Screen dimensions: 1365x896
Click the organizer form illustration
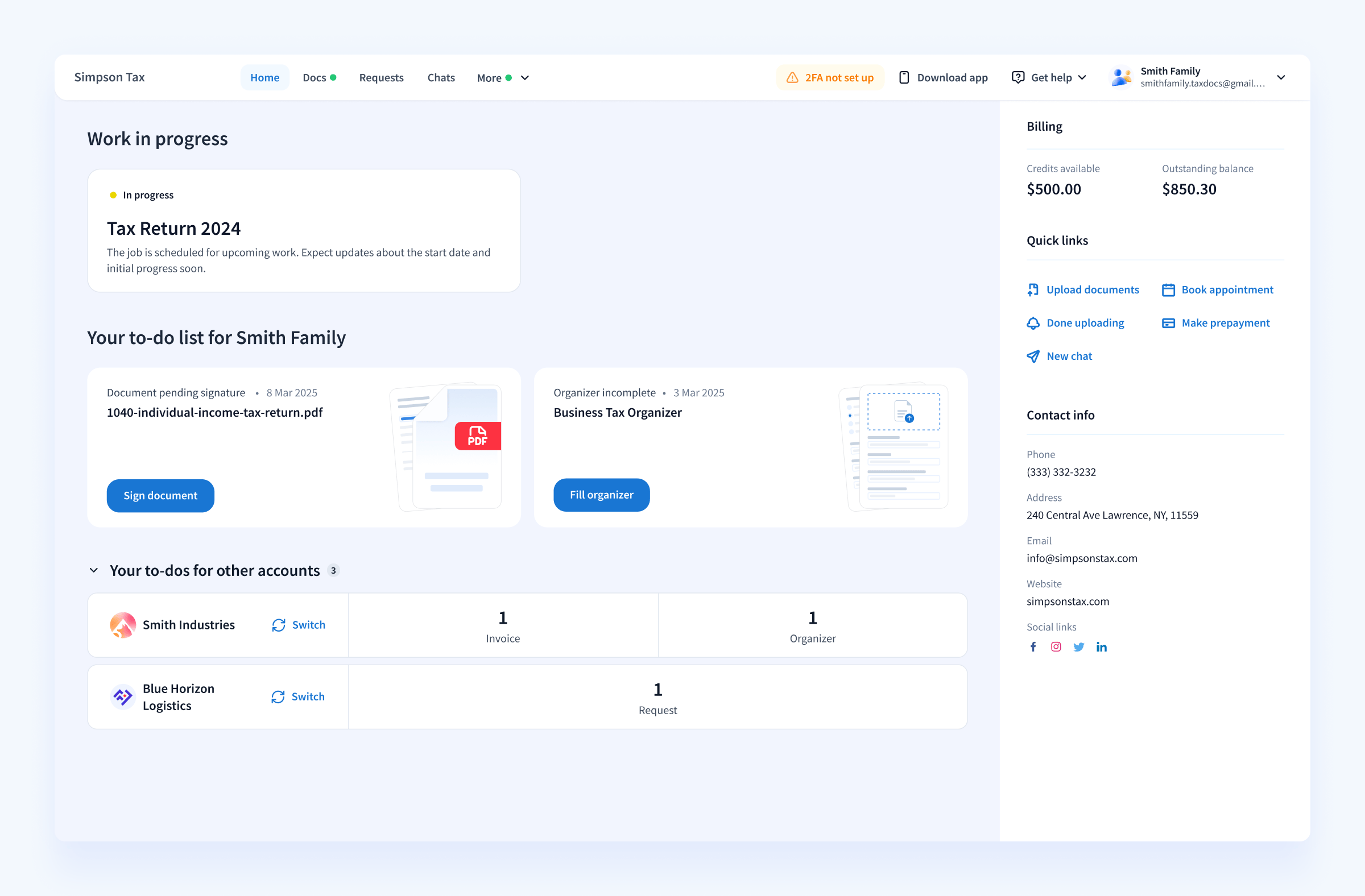coord(894,447)
